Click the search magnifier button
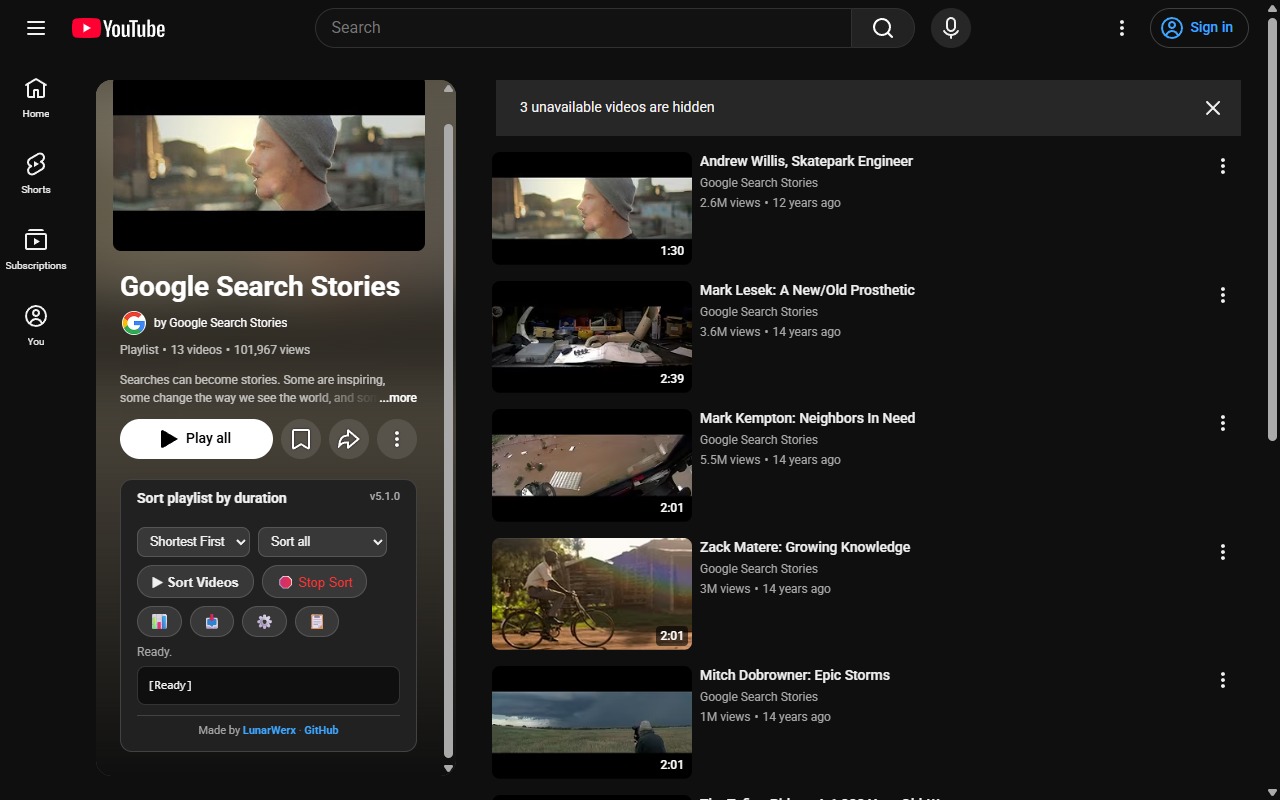Screen dimensions: 1280x800 tap(882, 28)
